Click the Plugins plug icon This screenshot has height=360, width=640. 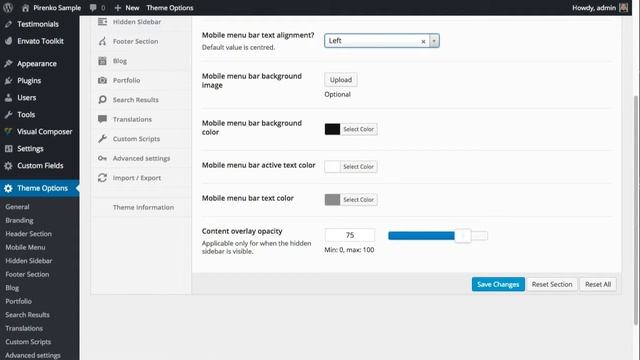[x=8, y=81]
